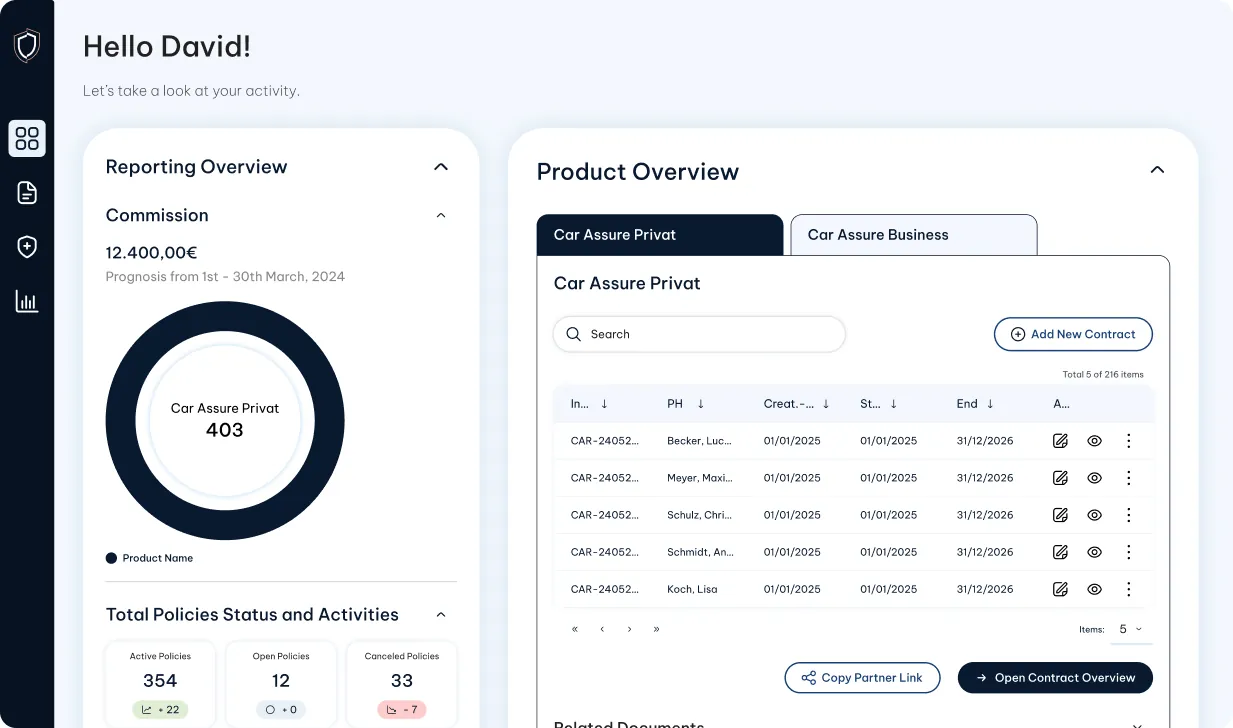Click the "Car Assure Privat 403" chart center
1233x728 pixels.
(x=225, y=420)
